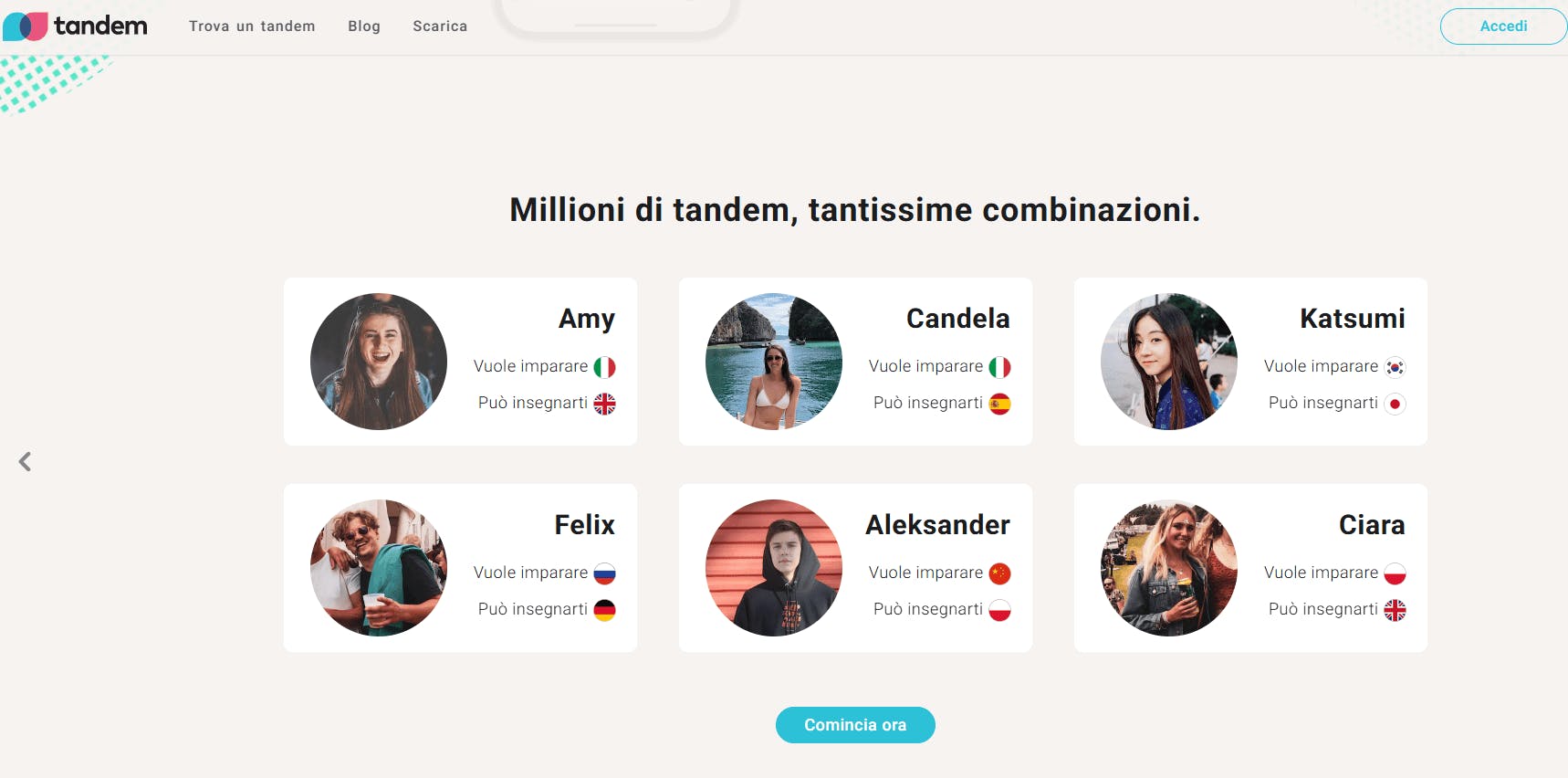Viewport: 1568px width, 778px height.
Task: Click Ciara's UK flag icon
Action: [1395, 610]
